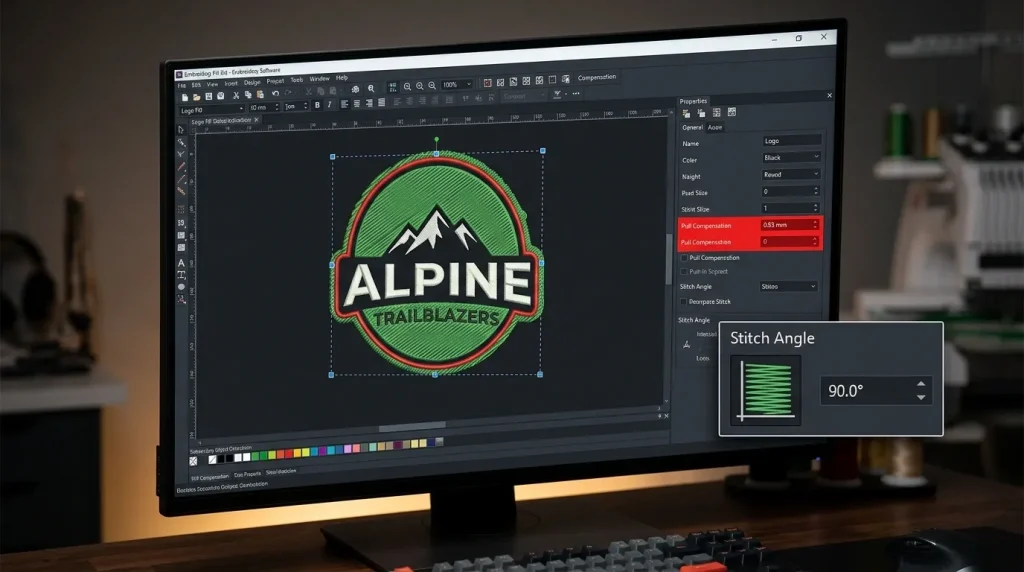This screenshot has height=572, width=1024.
Task: Tick the greyed Pull-in checkbox
Action: (684, 272)
